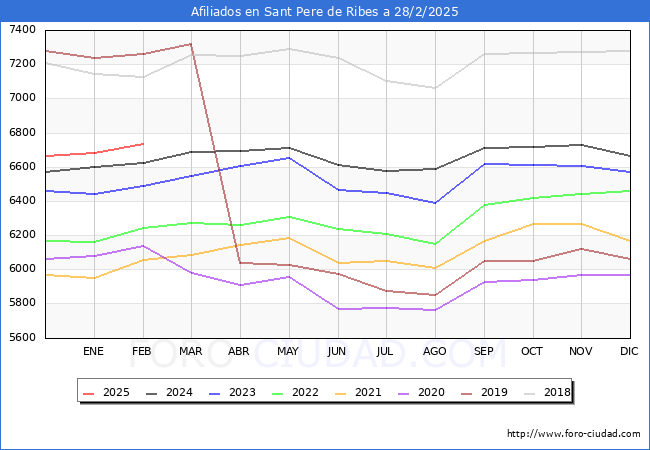The image size is (650, 450).
Task: Click the 6000 y-axis value
Action: click(22, 269)
